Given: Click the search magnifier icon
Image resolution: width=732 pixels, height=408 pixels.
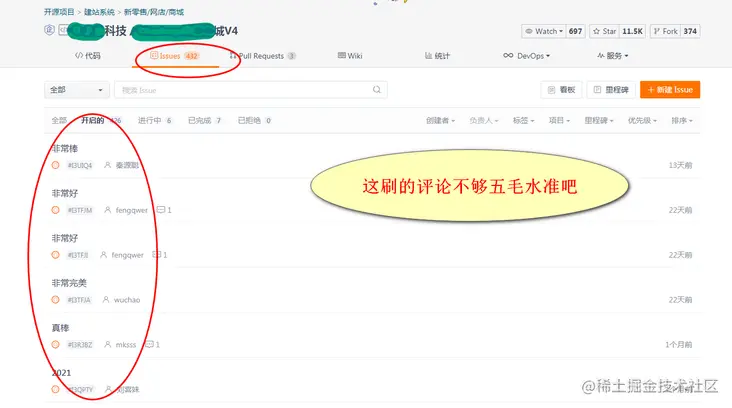Looking at the screenshot, I should tap(377, 90).
